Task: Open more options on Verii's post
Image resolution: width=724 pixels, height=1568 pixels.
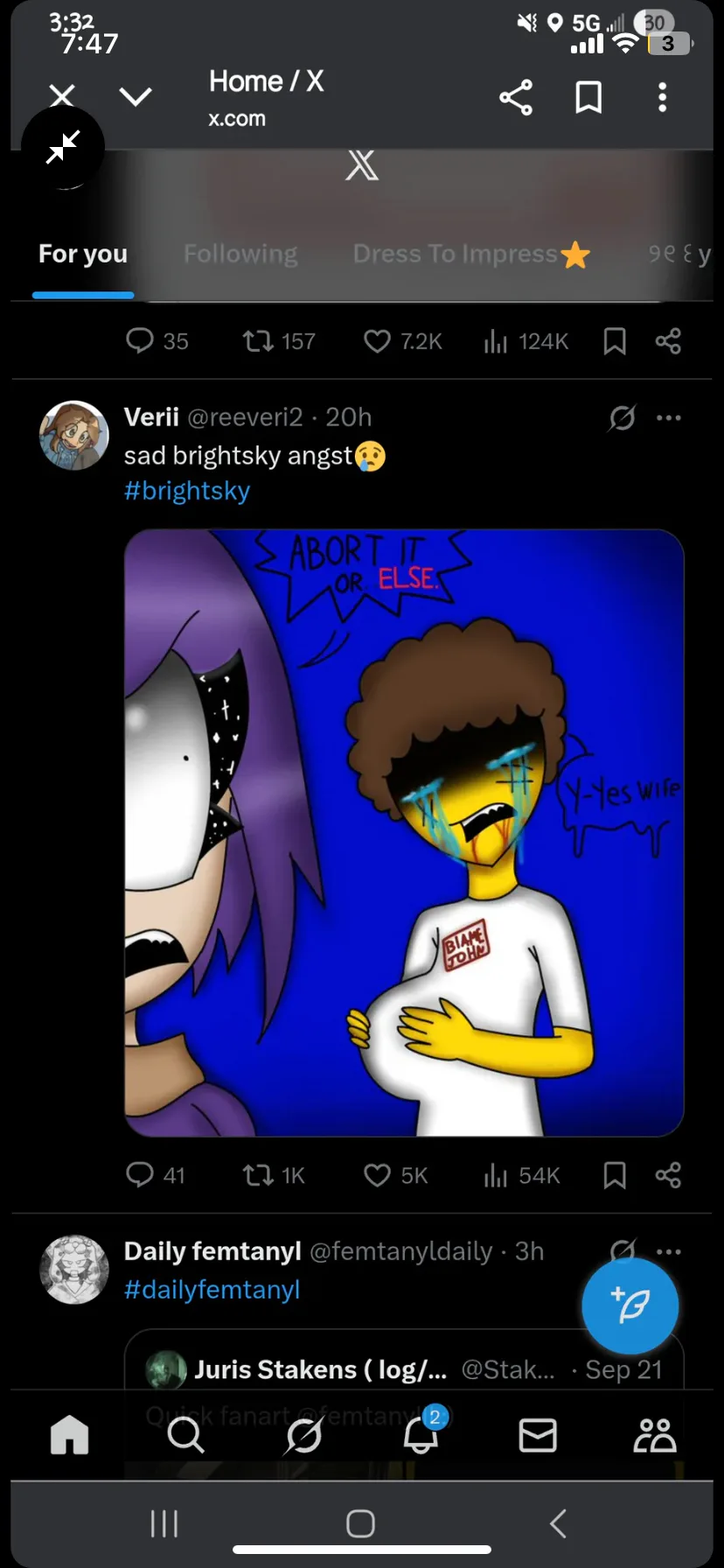Action: [x=669, y=418]
